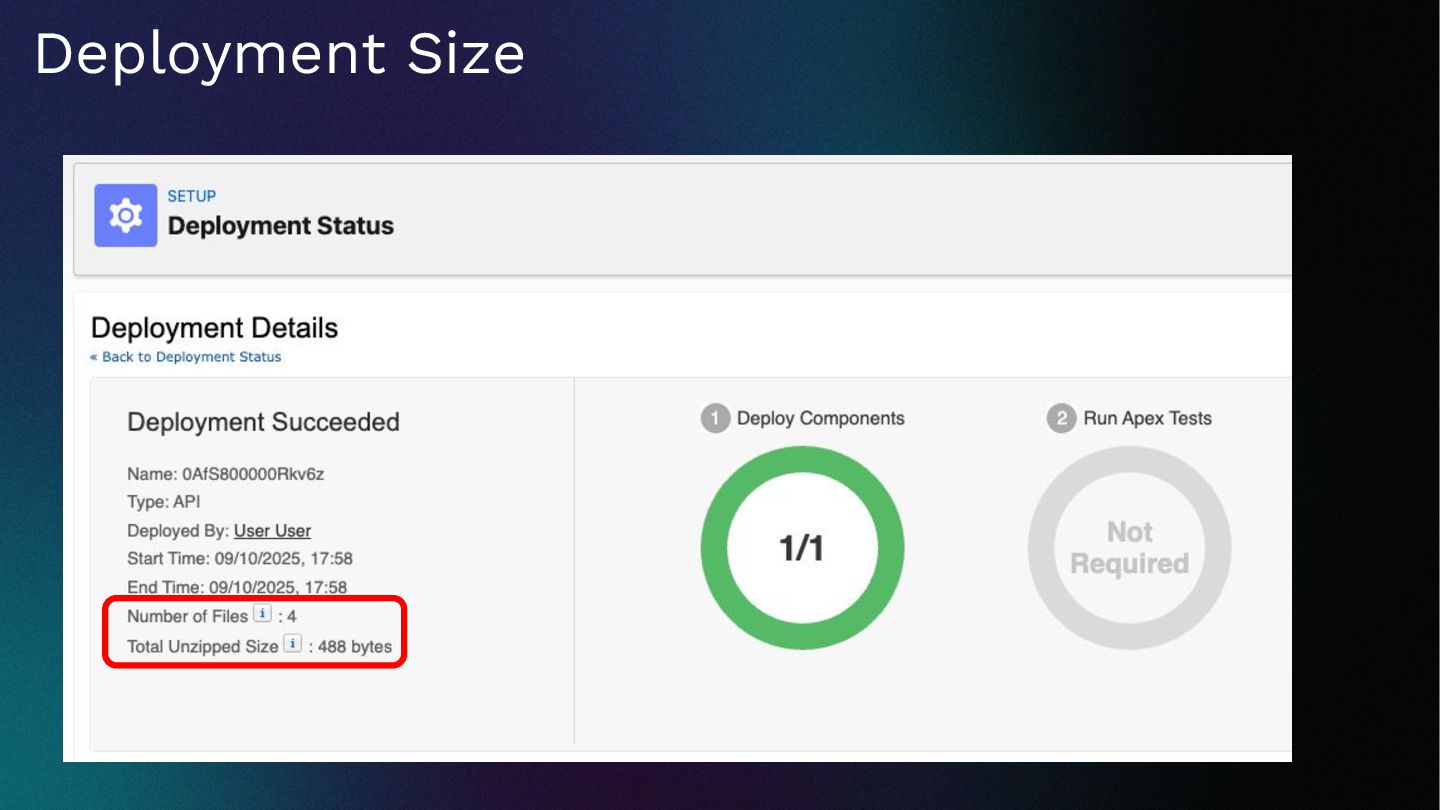Screen dimensions: 1440x810
Task: Click the Run Apex Tests step label
Action: [x=1147, y=419]
